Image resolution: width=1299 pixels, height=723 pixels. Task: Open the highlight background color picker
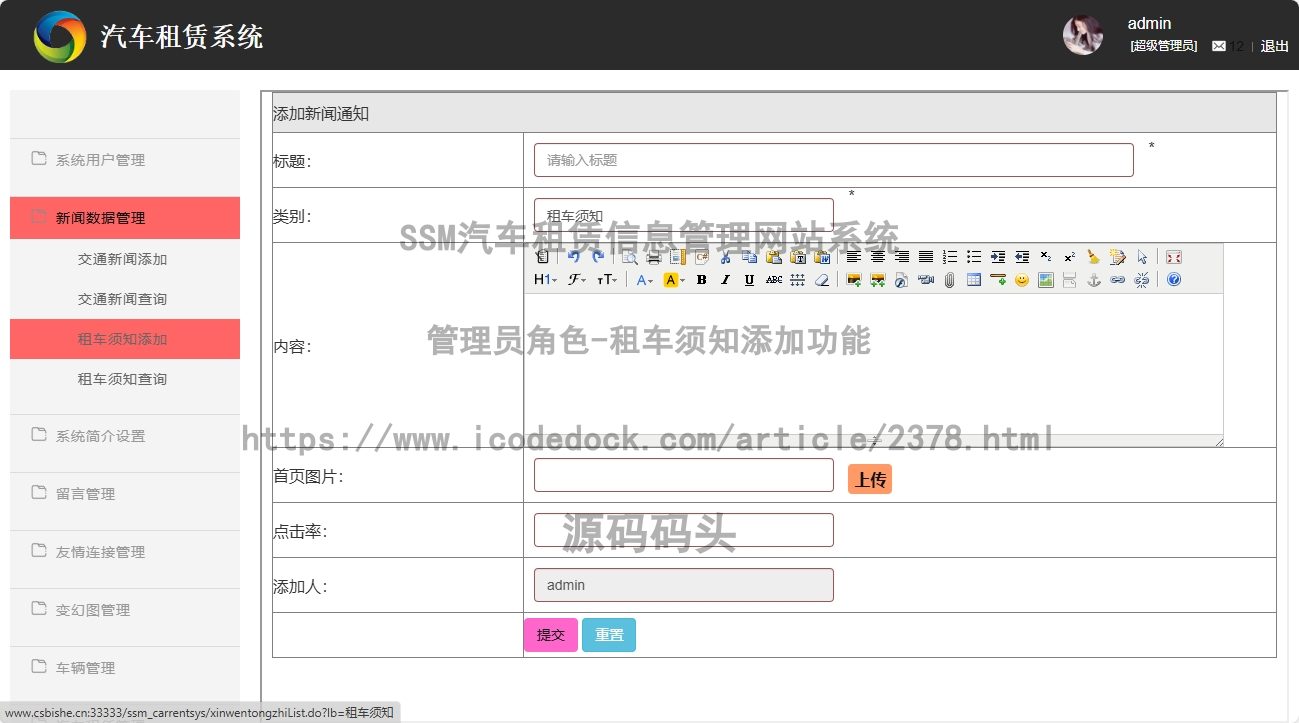coord(675,280)
